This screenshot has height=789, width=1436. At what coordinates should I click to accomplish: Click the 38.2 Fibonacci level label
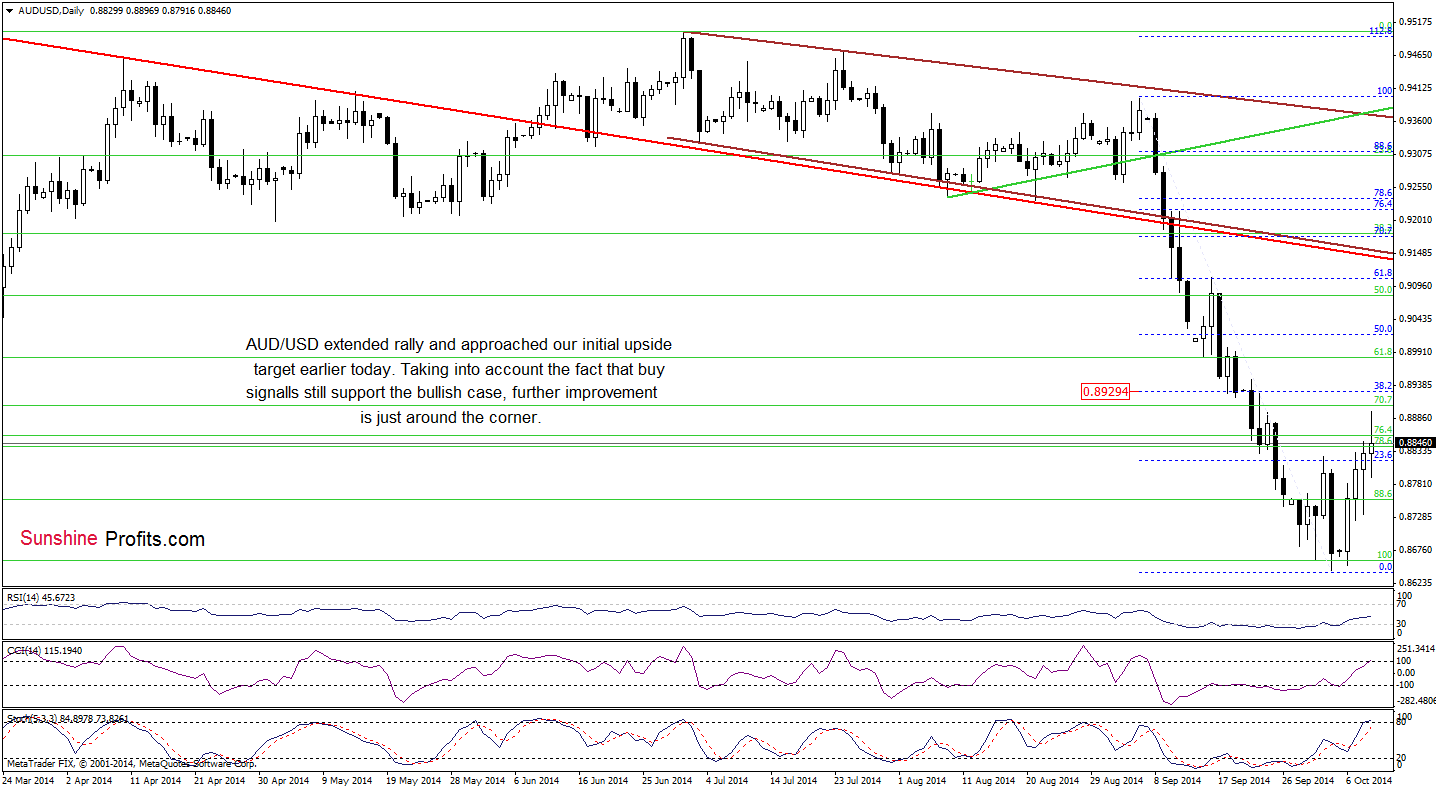1384,385
